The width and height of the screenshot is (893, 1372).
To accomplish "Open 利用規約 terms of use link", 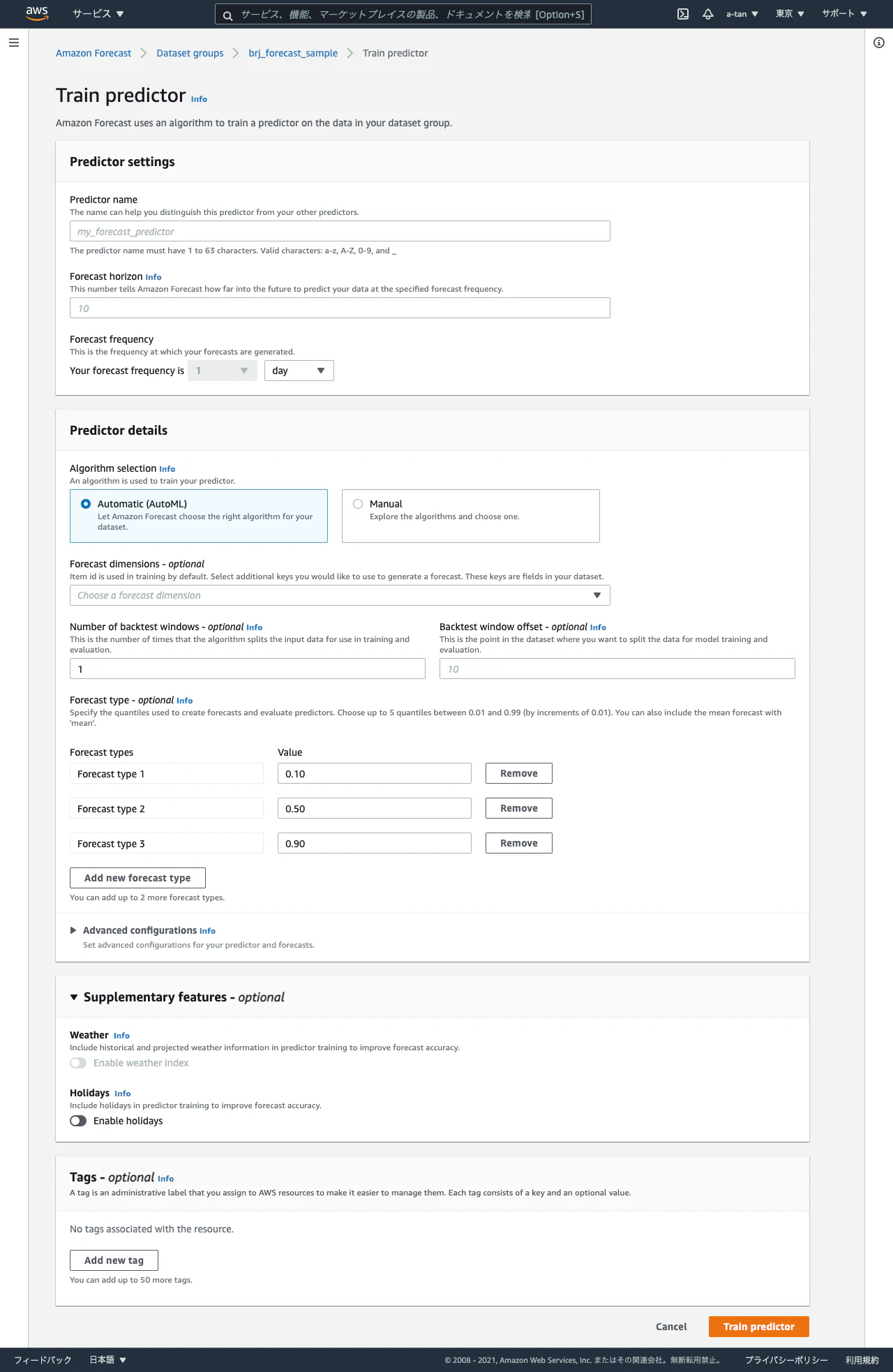I will [x=862, y=1360].
